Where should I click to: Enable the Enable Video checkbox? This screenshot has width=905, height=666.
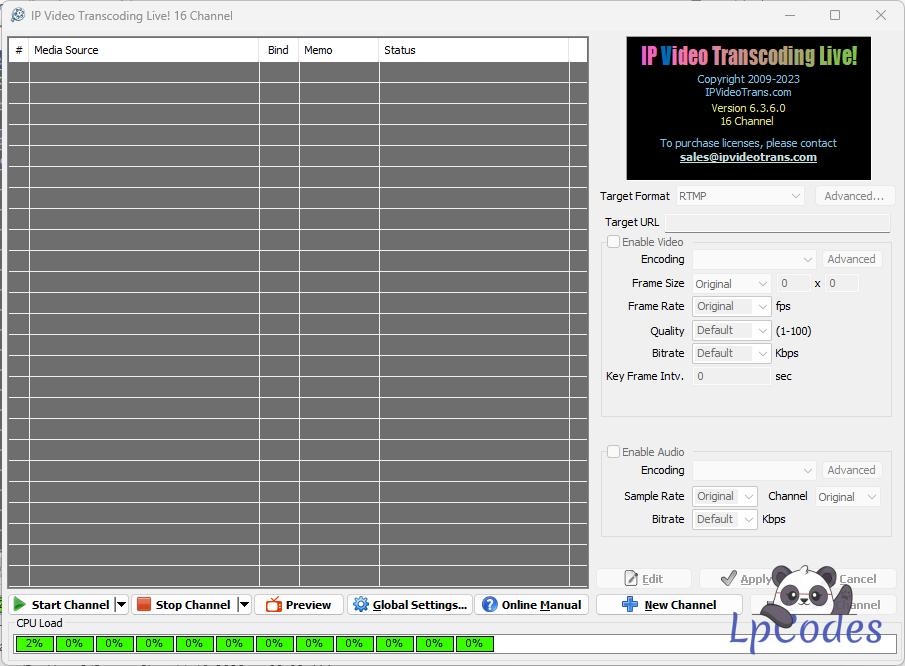pos(613,242)
